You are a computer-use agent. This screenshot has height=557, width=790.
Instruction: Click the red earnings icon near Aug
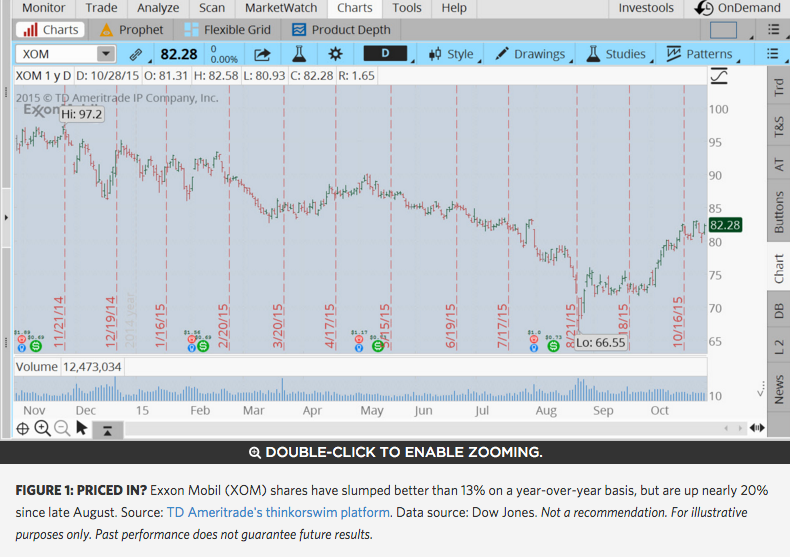tap(534, 340)
